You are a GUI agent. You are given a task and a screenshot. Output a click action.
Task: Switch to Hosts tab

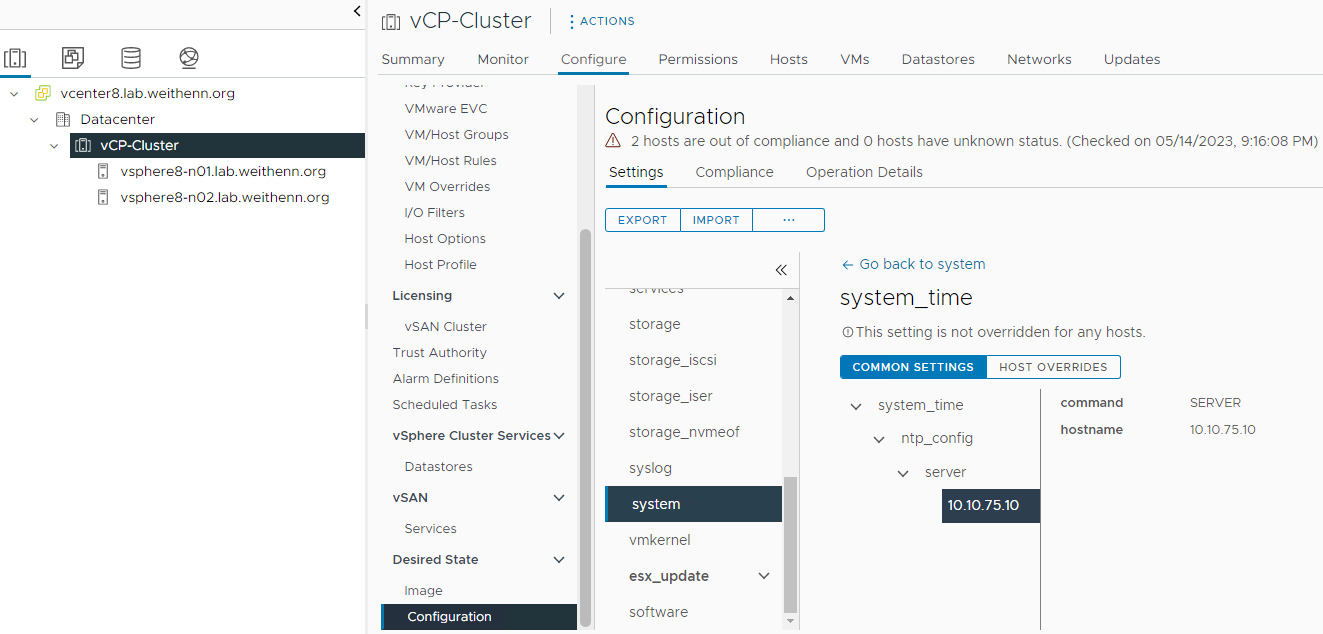click(x=789, y=59)
